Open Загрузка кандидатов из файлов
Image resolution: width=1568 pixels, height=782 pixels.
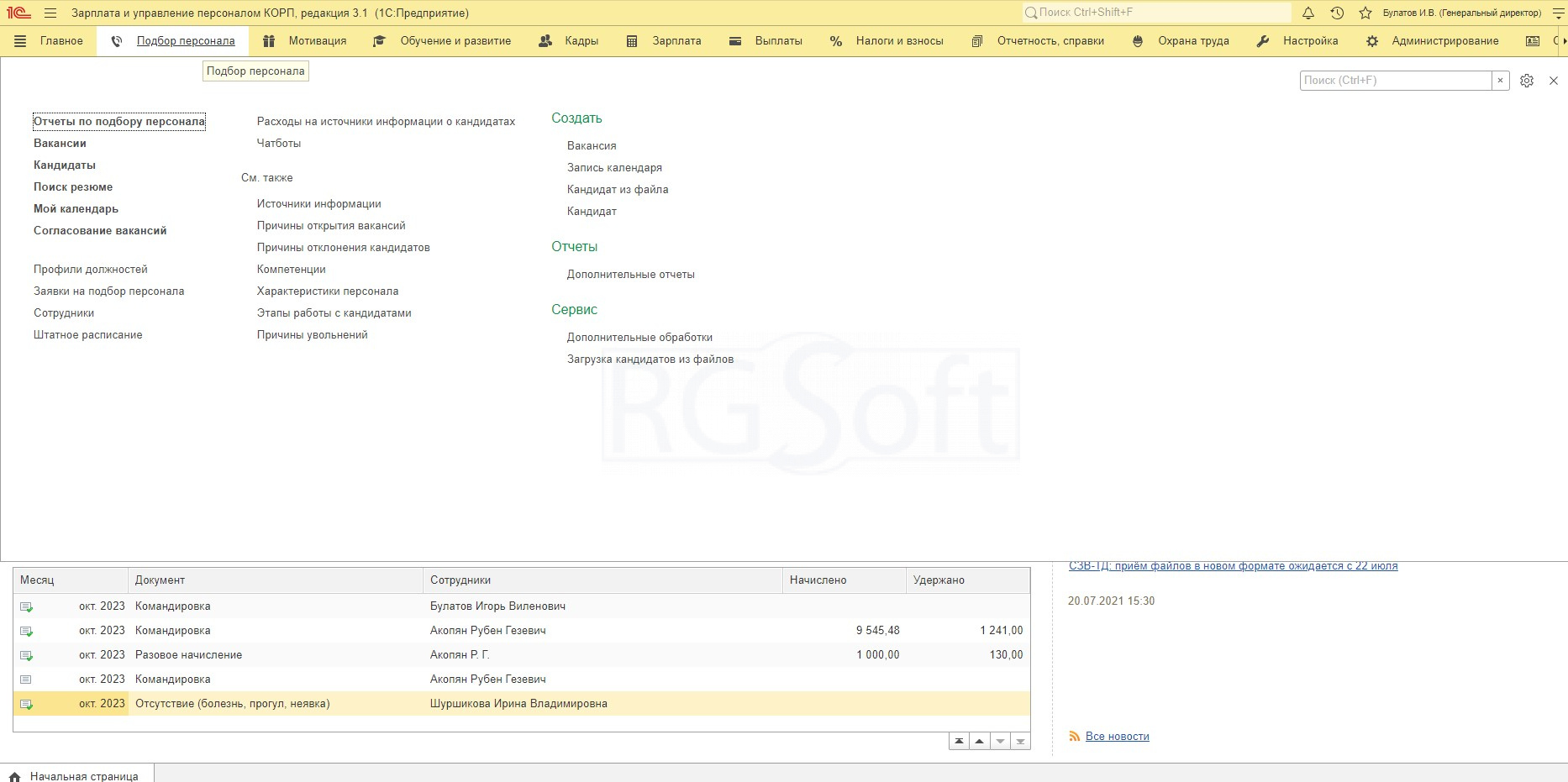(650, 360)
